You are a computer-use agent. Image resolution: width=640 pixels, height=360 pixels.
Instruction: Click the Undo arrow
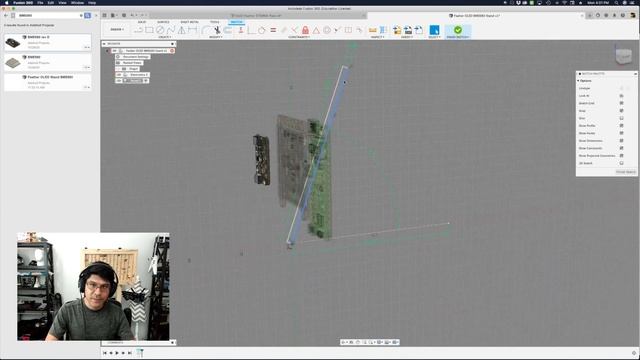132,16
